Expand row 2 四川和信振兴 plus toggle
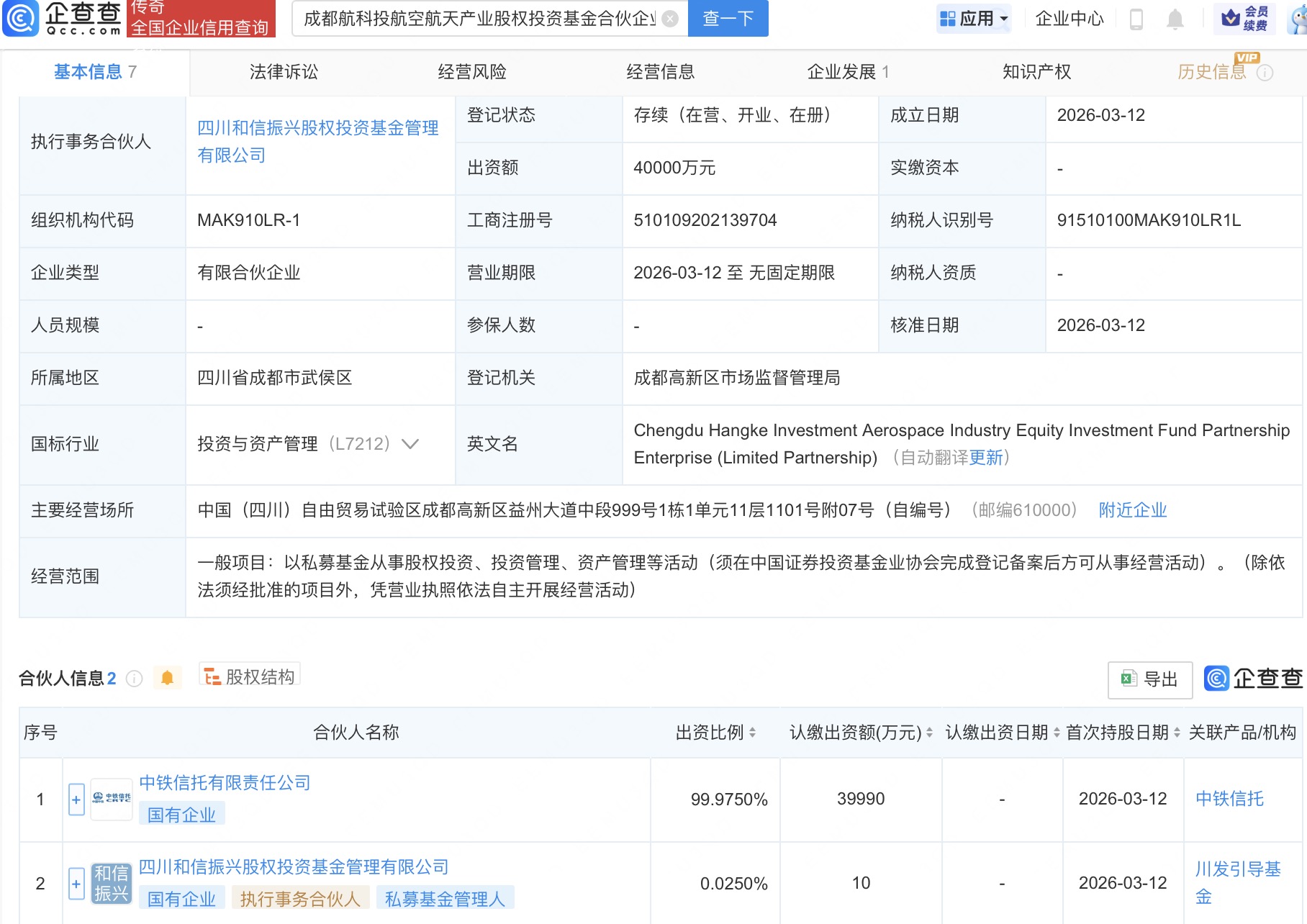 coord(76,884)
